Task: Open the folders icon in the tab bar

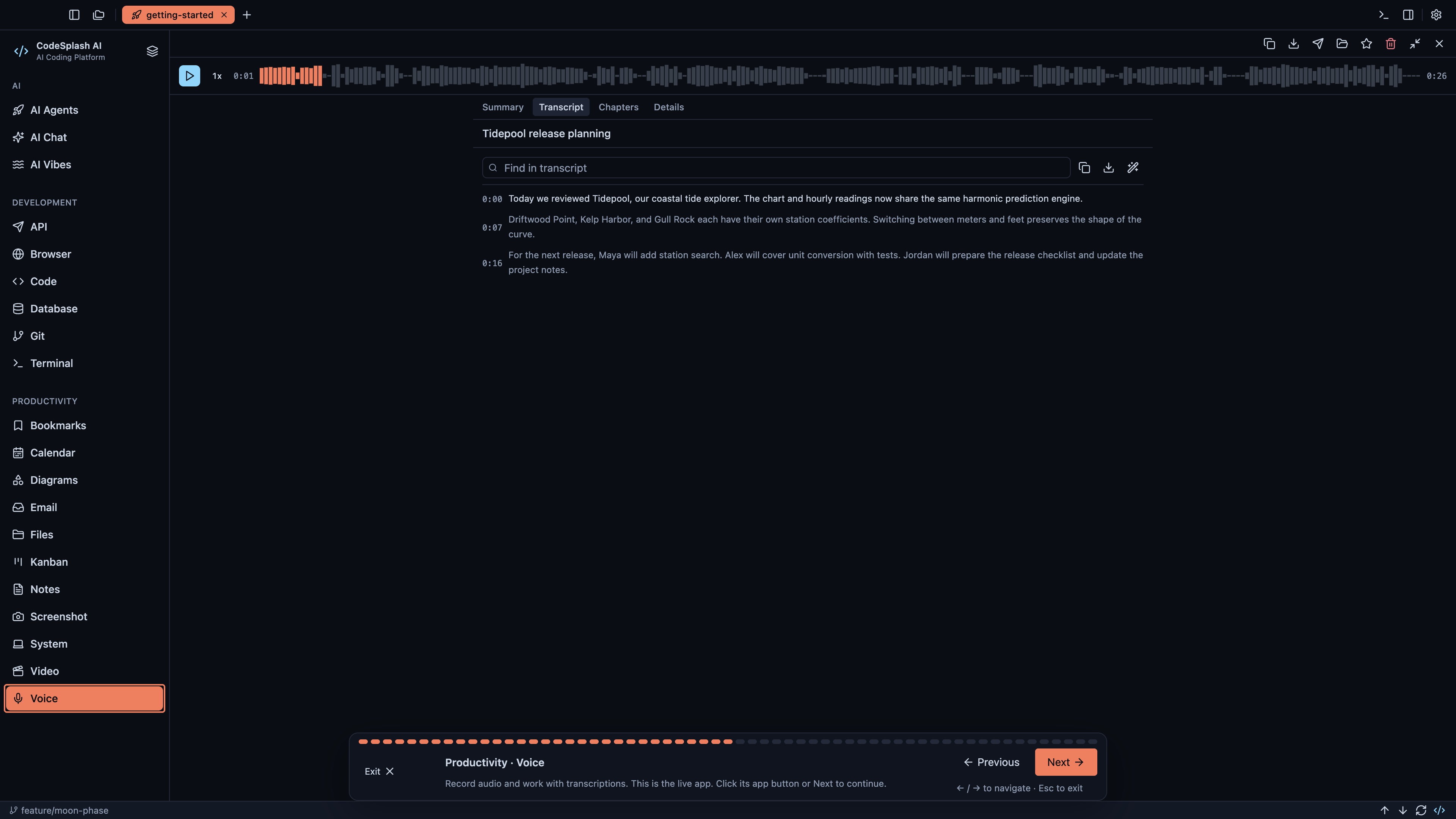Action: (98, 15)
